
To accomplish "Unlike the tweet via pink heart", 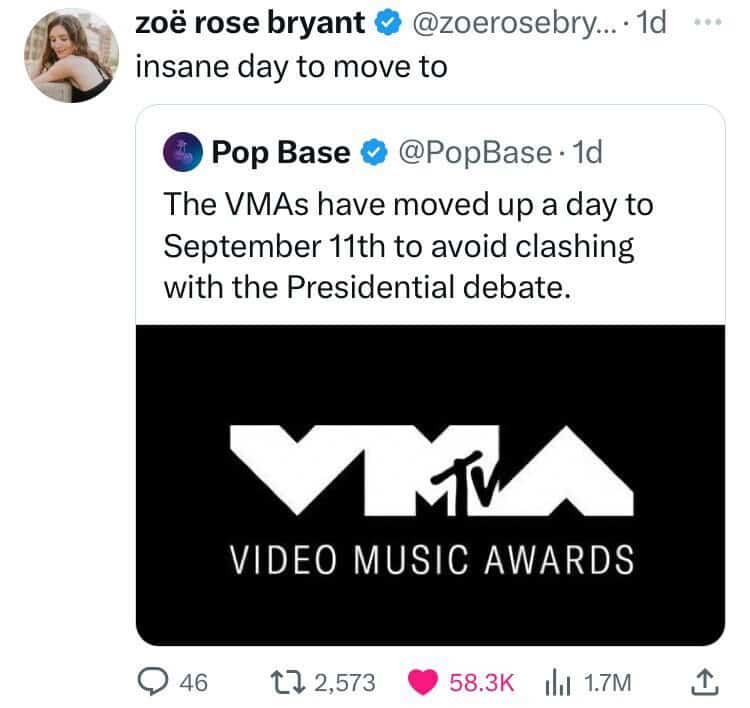I will [423, 682].
